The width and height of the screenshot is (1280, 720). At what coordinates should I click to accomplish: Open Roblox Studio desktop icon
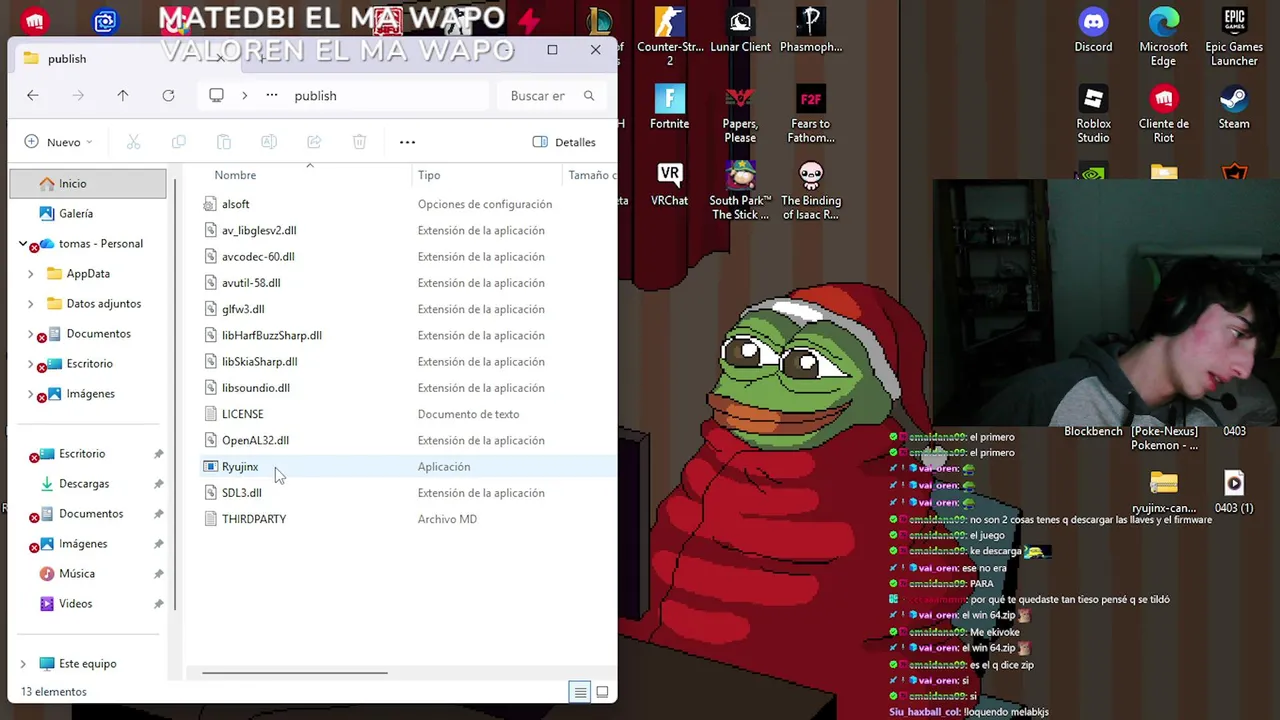click(1093, 114)
